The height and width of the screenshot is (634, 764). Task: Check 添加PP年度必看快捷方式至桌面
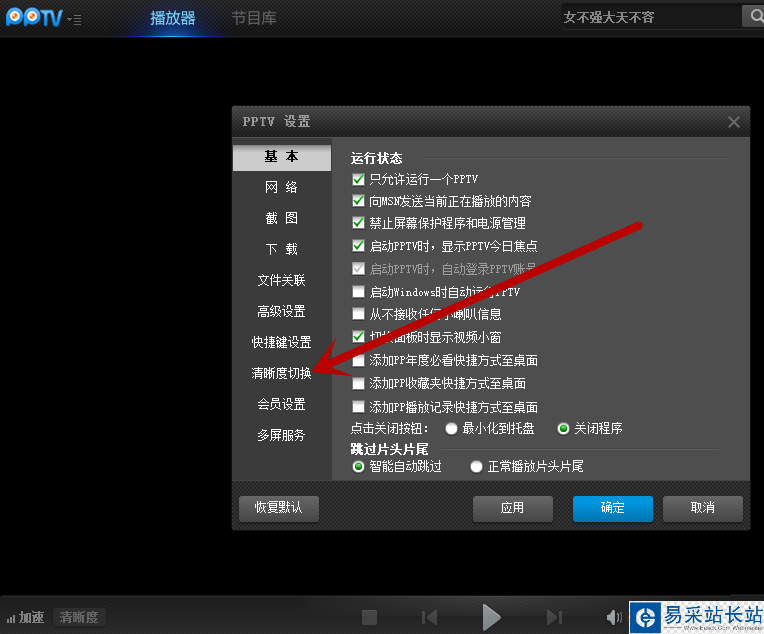[x=358, y=361]
